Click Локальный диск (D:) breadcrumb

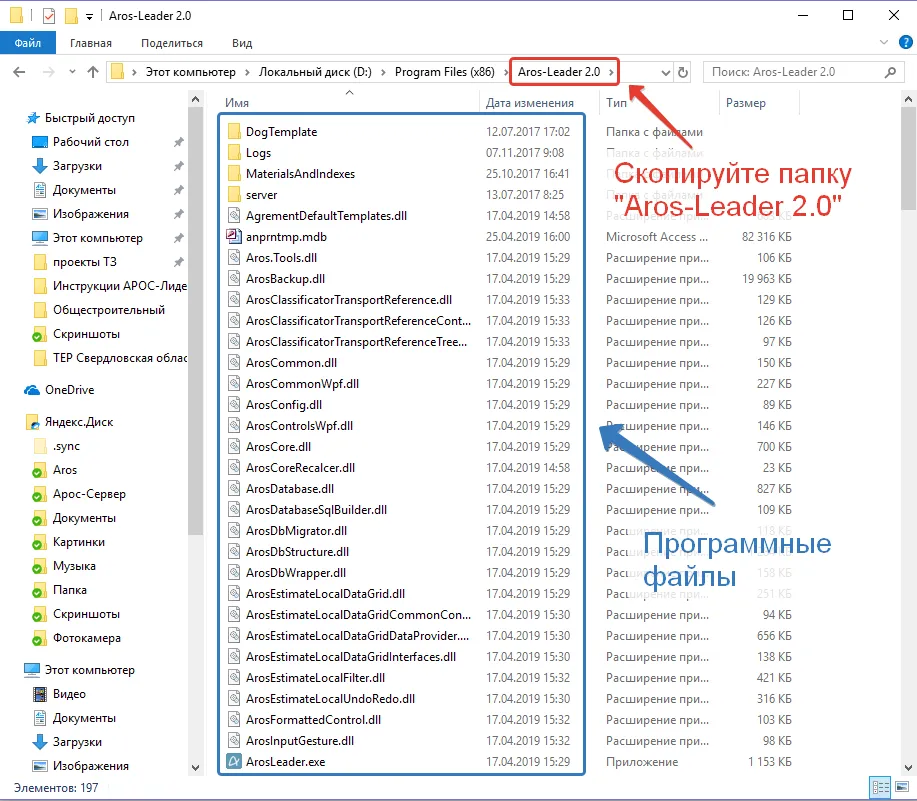click(x=315, y=72)
